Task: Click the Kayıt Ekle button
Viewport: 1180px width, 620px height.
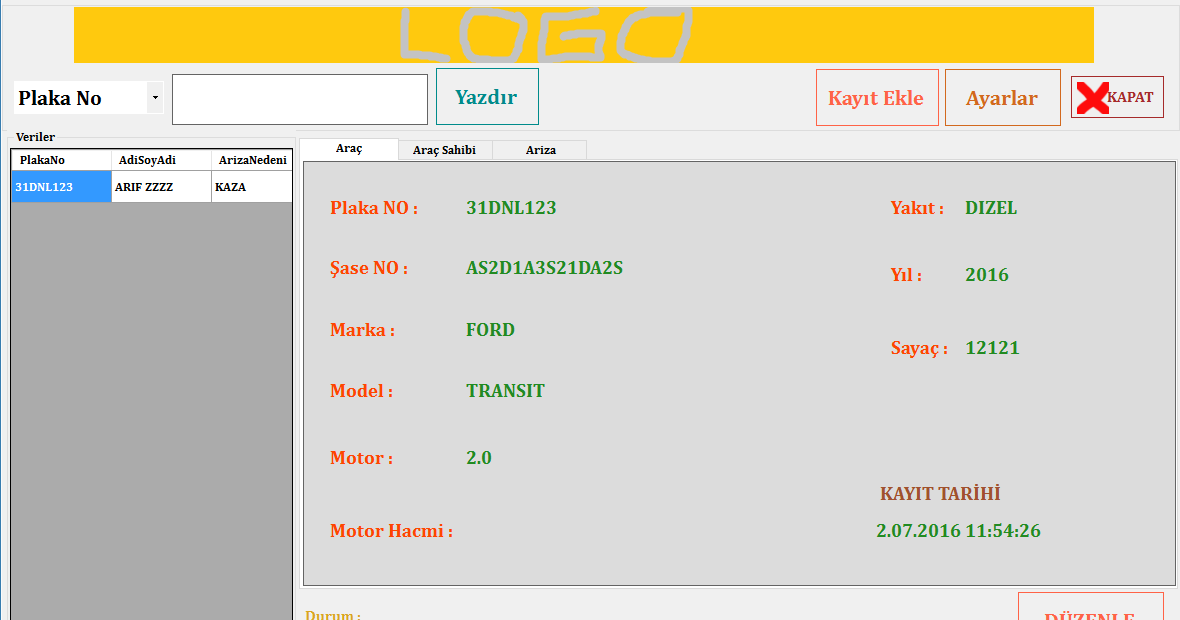Action: coord(877,96)
